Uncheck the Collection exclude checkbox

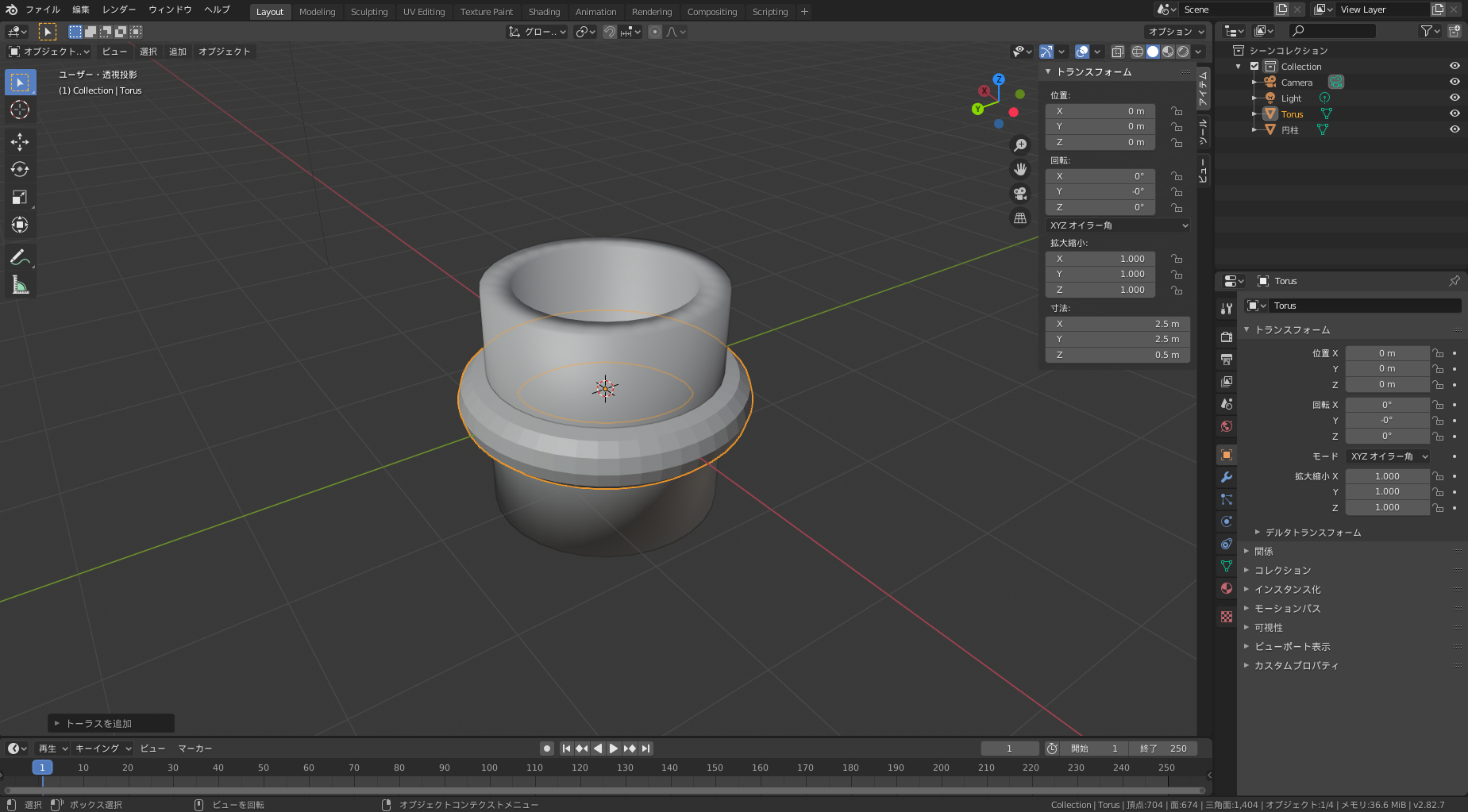coord(1254,67)
